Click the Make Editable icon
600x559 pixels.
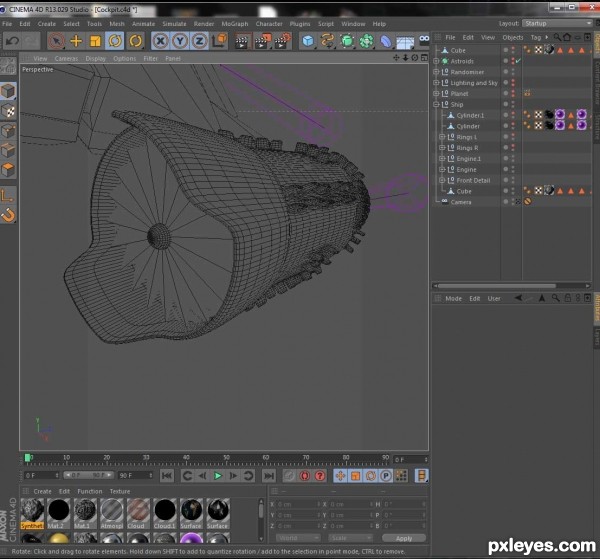click(x=8, y=66)
